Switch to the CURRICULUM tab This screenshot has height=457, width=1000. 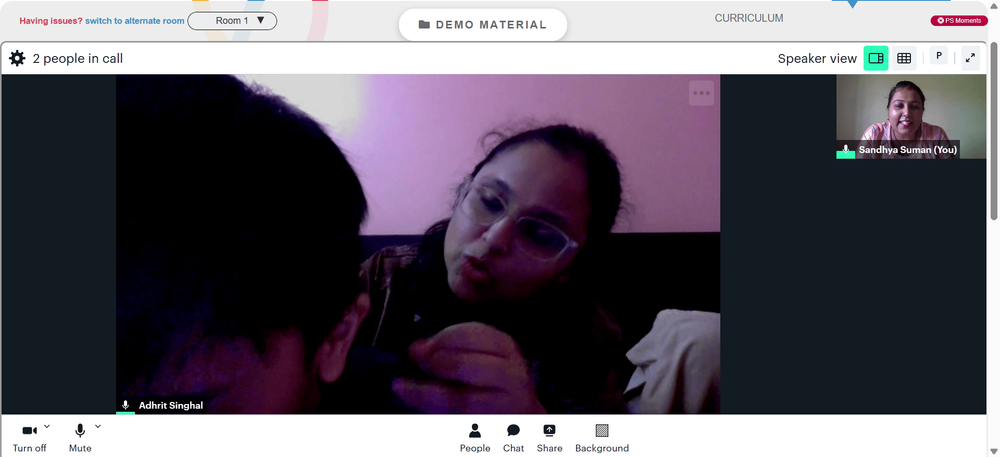tap(749, 18)
